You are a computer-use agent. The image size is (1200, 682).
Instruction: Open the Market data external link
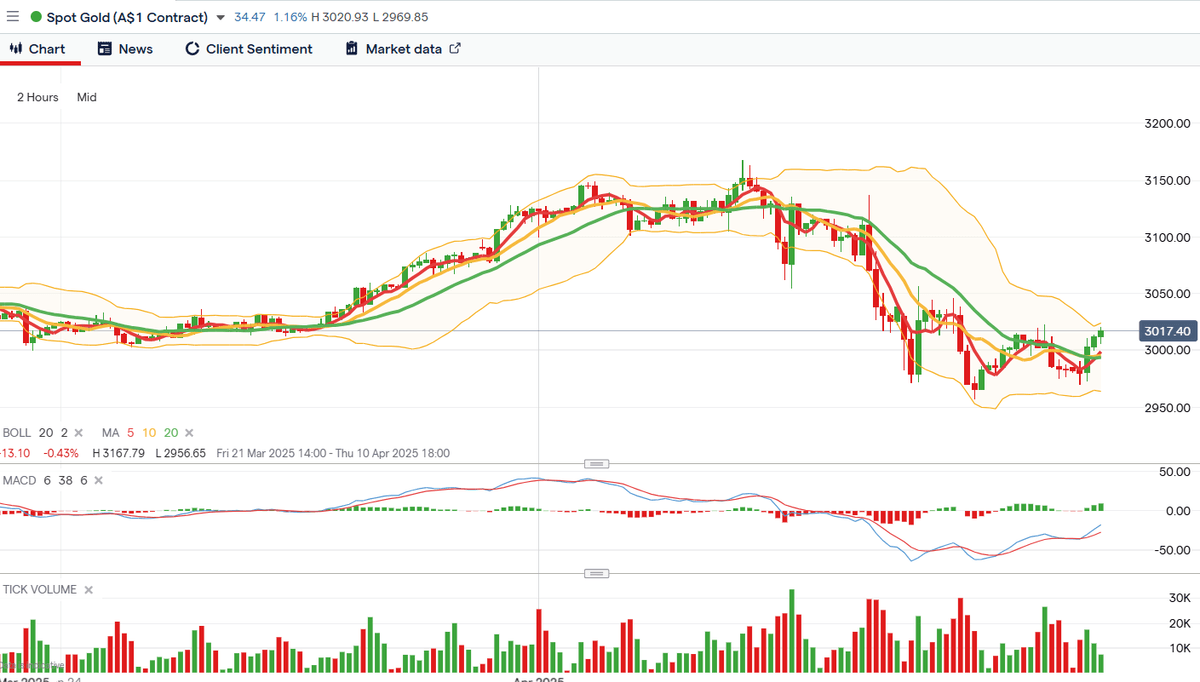click(x=403, y=49)
